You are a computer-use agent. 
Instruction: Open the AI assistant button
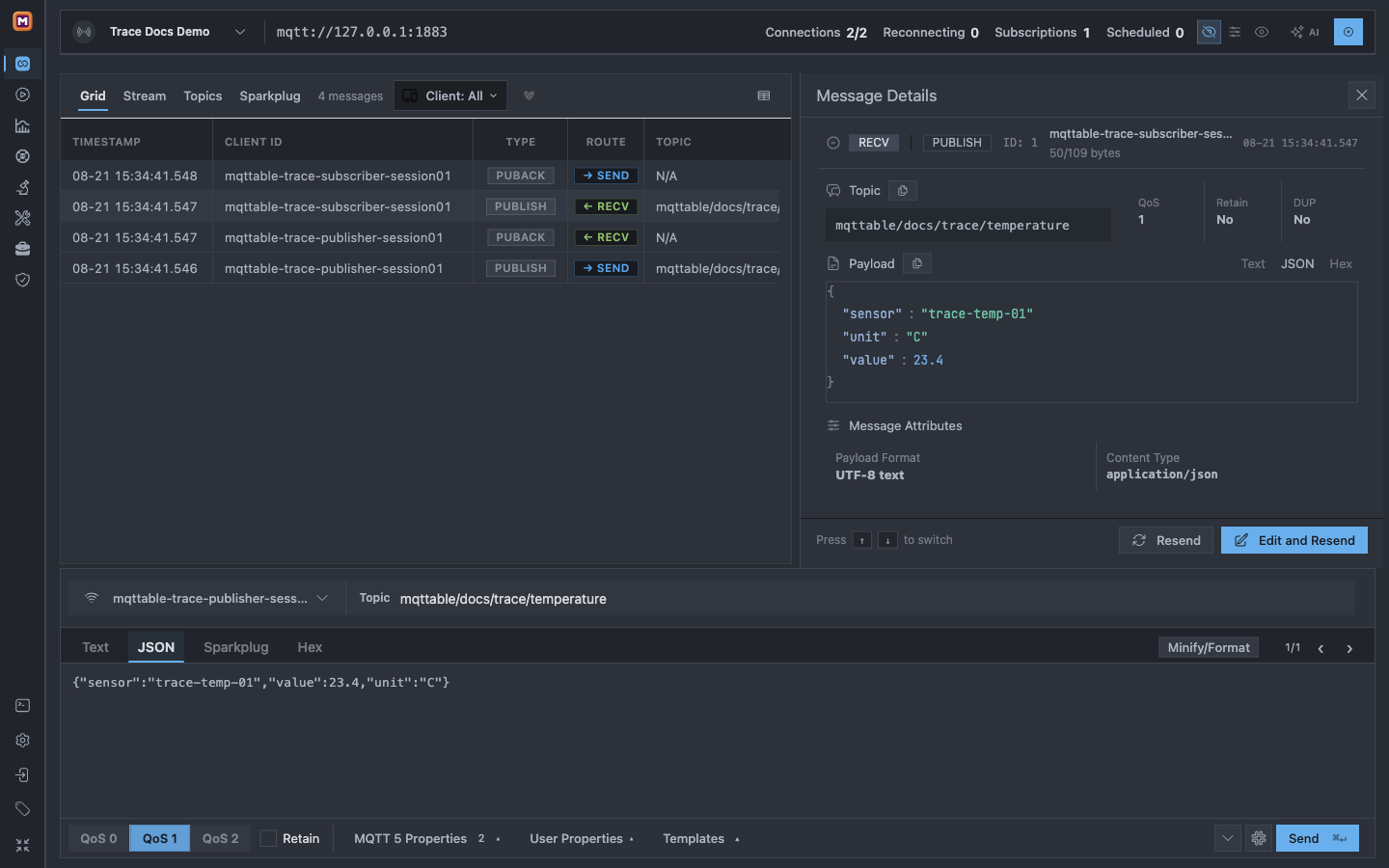point(1304,32)
